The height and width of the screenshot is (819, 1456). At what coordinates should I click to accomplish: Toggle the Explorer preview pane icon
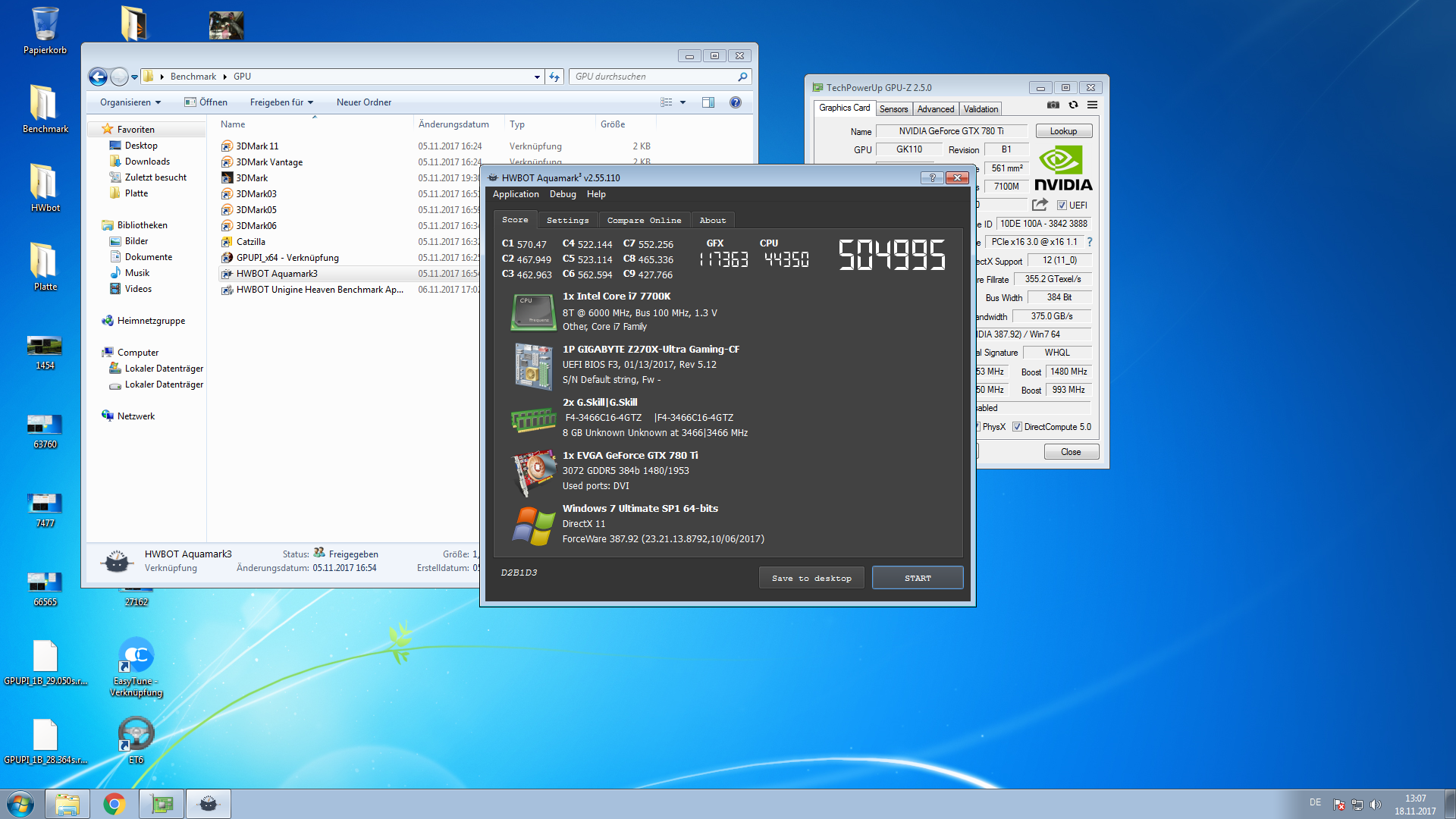(708, 102)
